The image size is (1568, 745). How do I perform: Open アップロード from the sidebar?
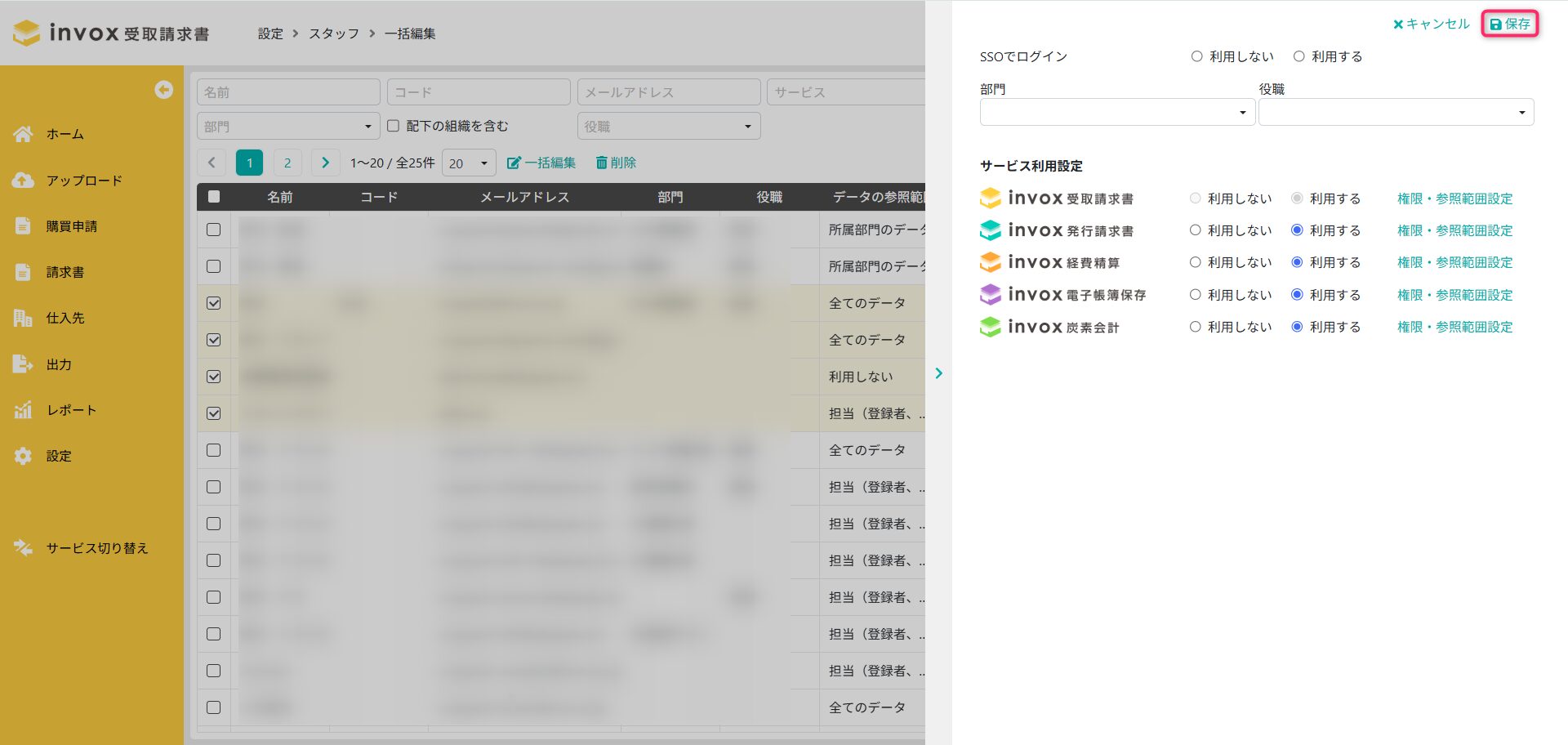84,181
